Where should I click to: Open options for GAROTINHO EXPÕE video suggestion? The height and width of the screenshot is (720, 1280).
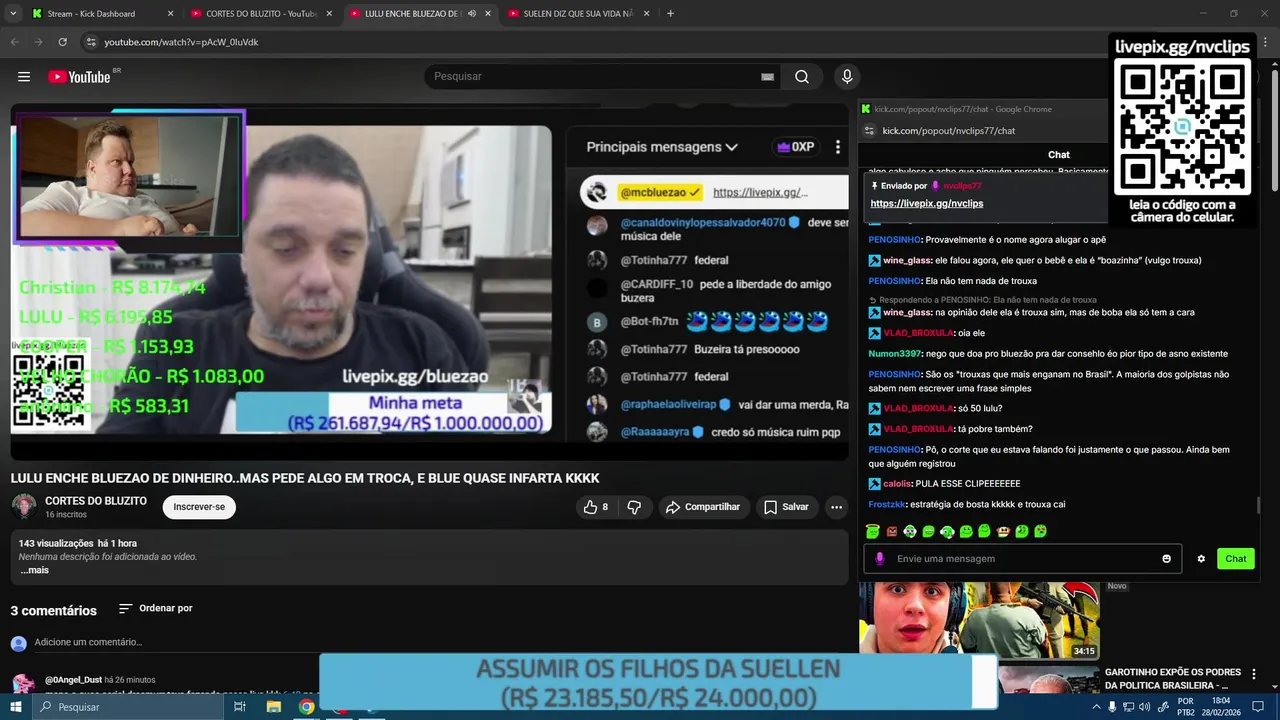1253,674
